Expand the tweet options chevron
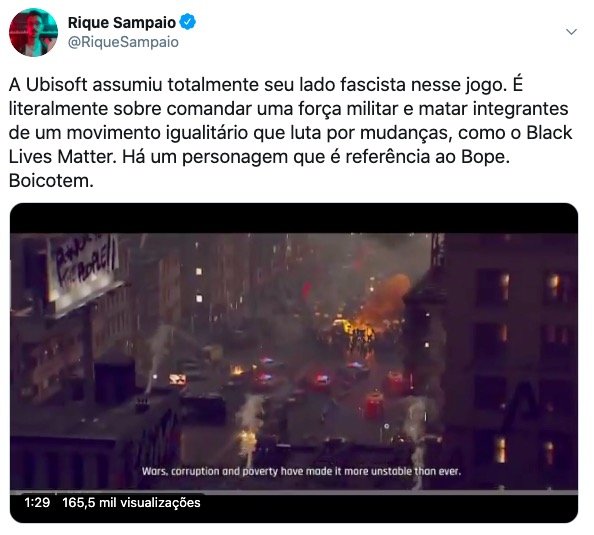This screenshot has height=535, width=594. pyautogui.click(x=571, y=32)
